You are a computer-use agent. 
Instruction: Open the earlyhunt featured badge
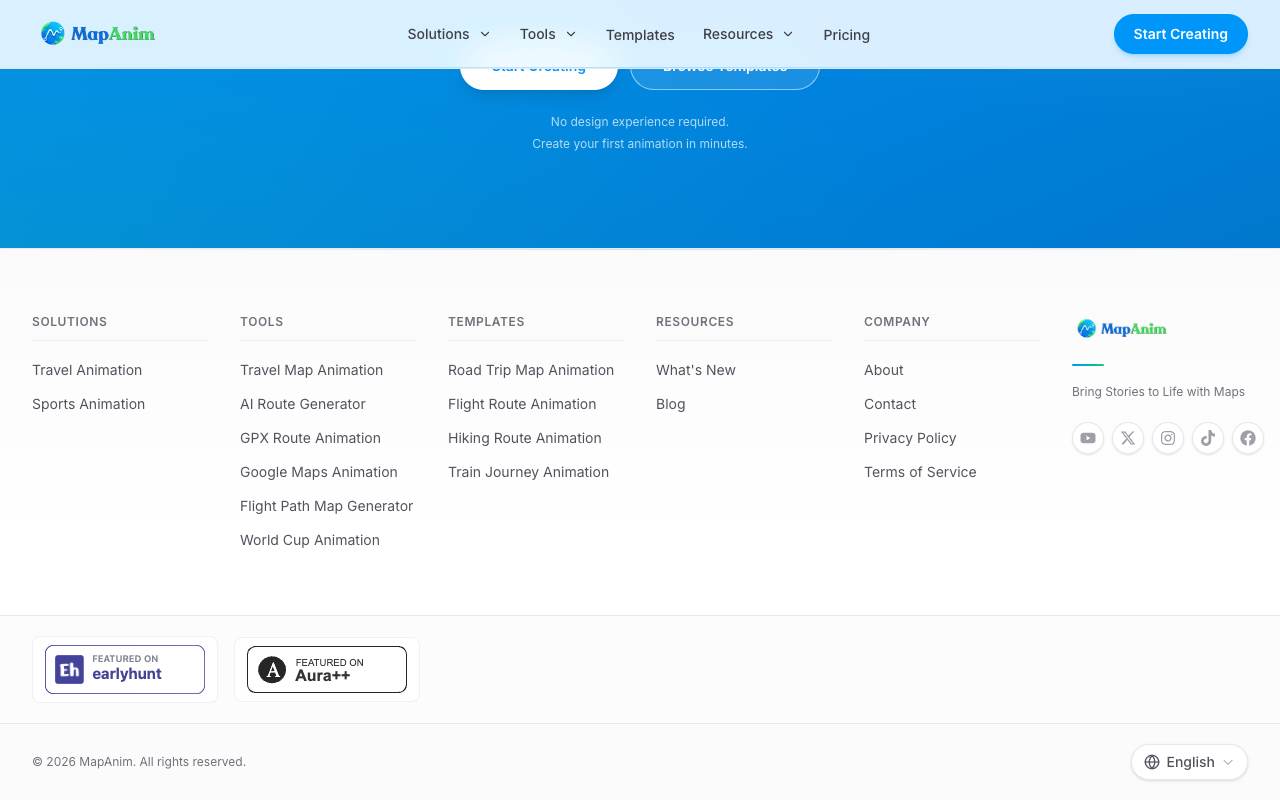click(x=125, y=670)
